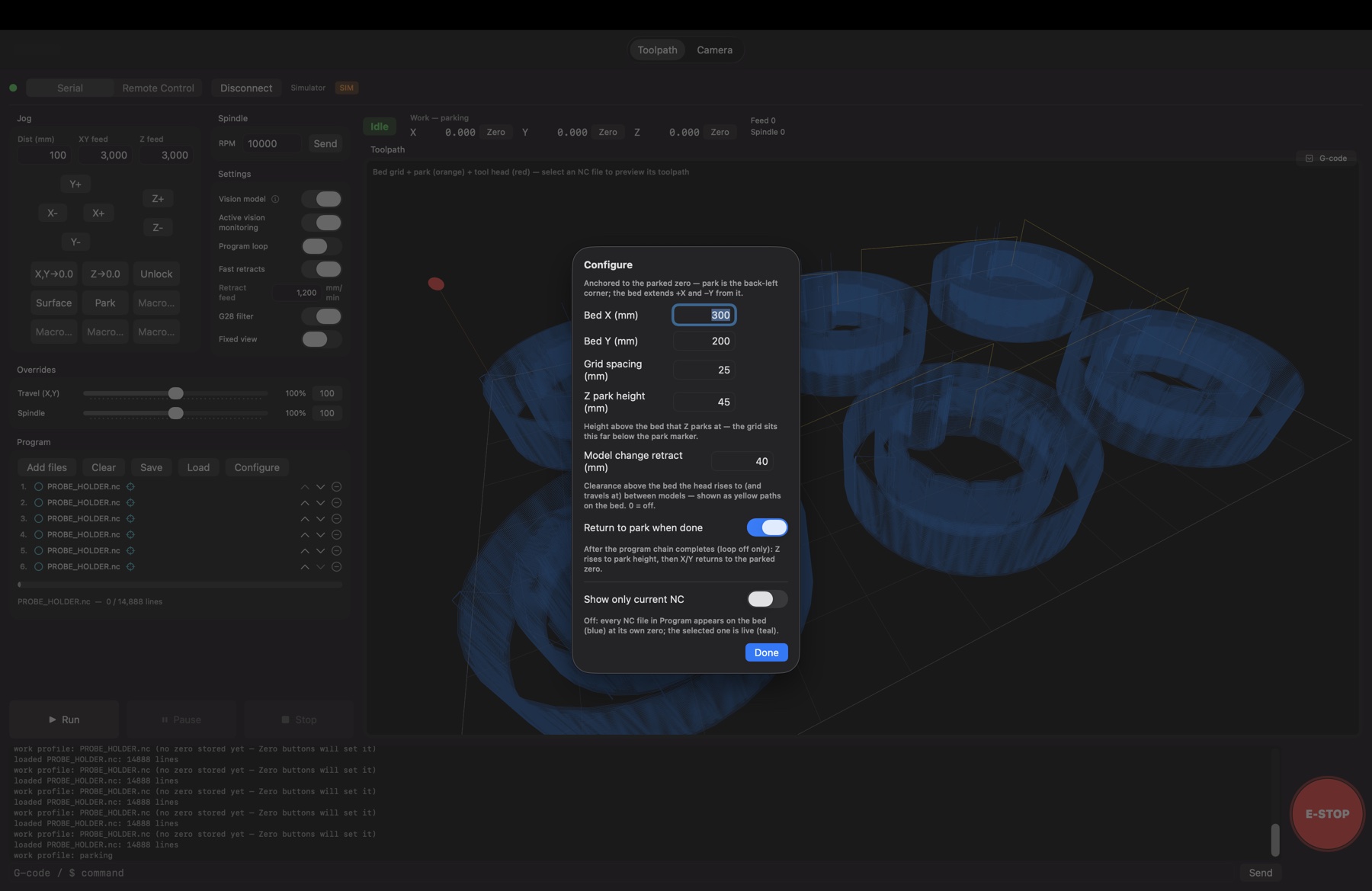
Task: Select the Remote Control tab
Action: (x=159, y=88)
